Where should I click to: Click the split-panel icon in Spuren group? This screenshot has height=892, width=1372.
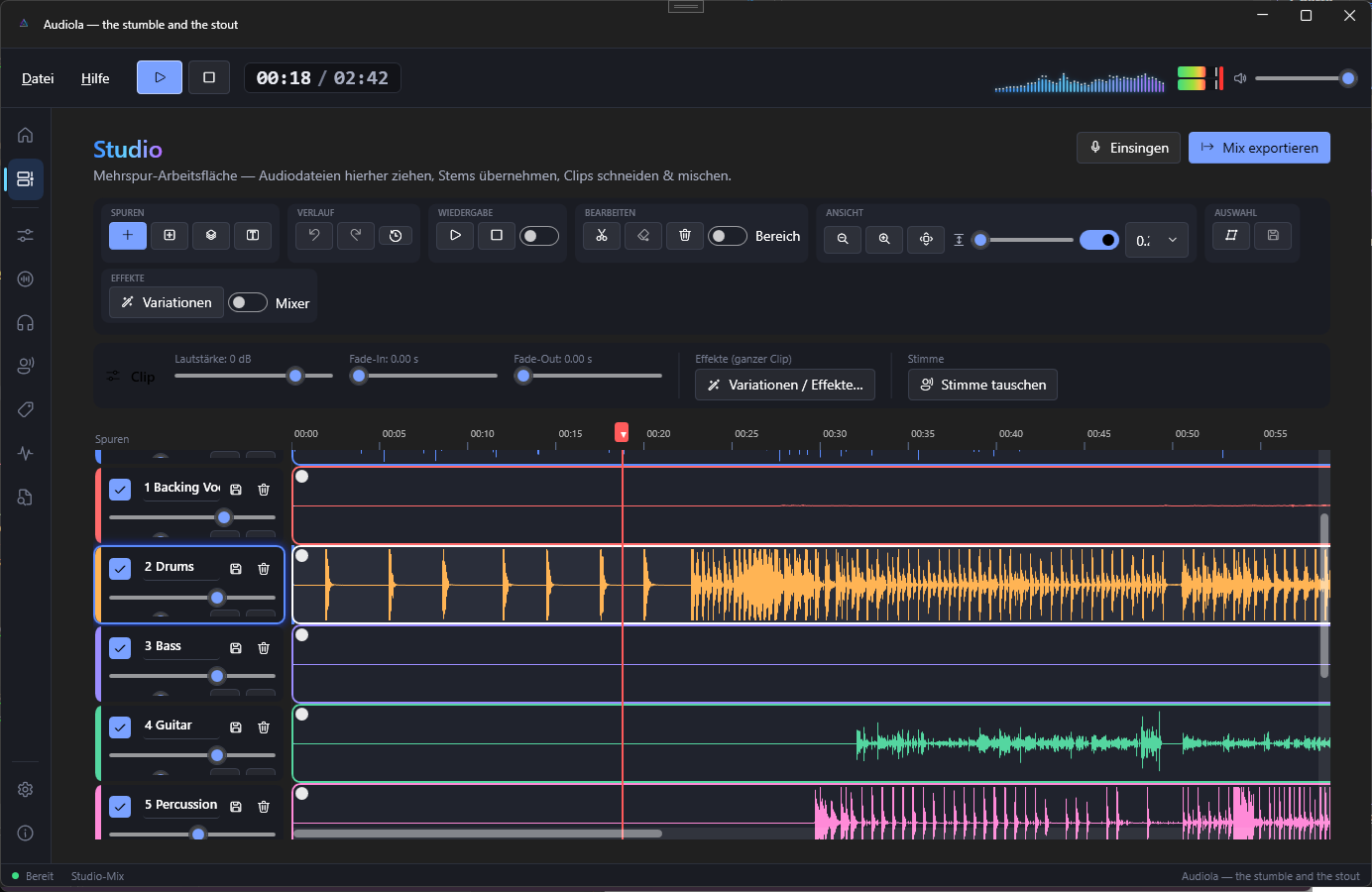253,235
